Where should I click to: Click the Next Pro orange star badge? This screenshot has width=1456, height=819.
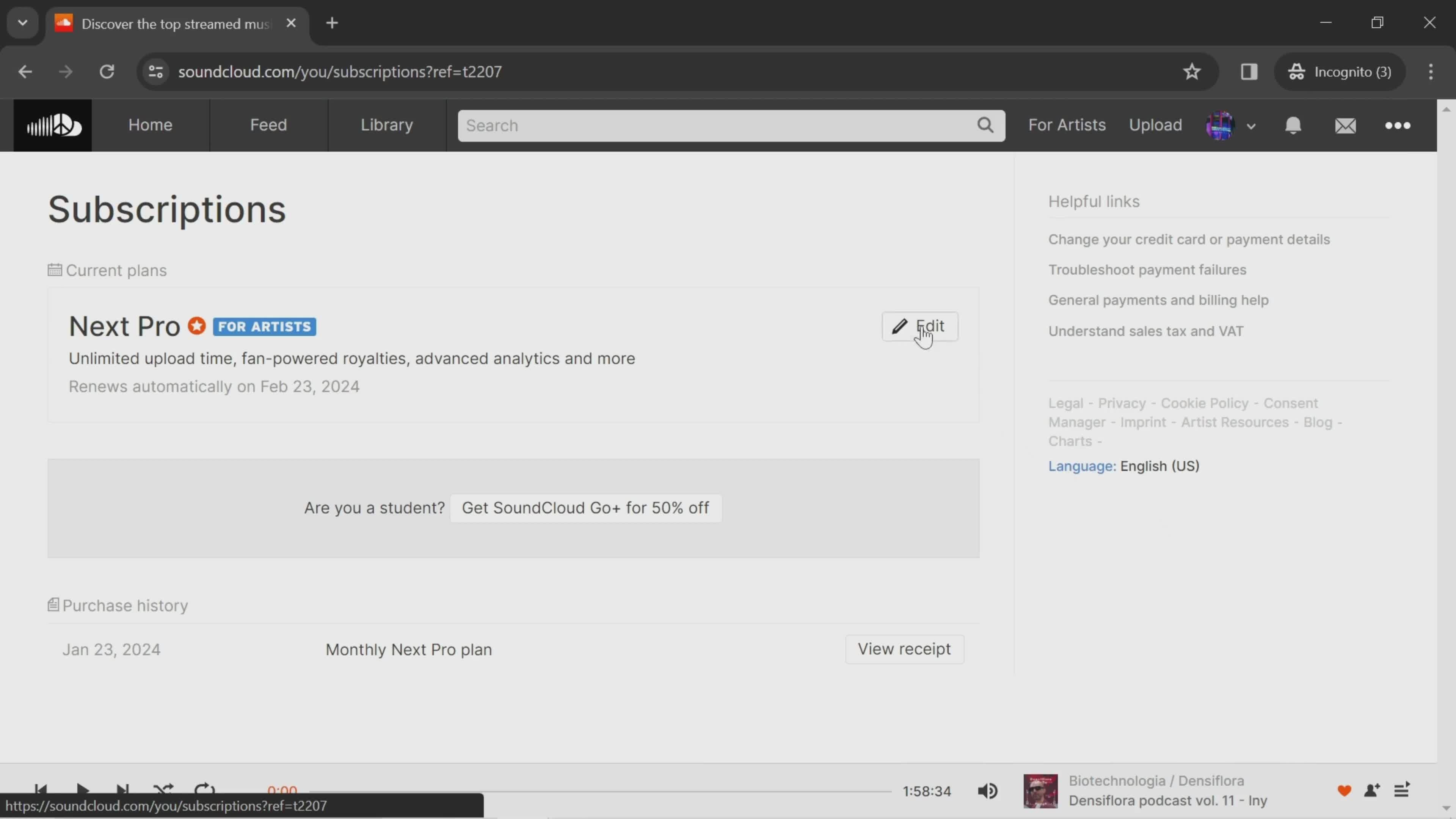(x=197, y=326)
